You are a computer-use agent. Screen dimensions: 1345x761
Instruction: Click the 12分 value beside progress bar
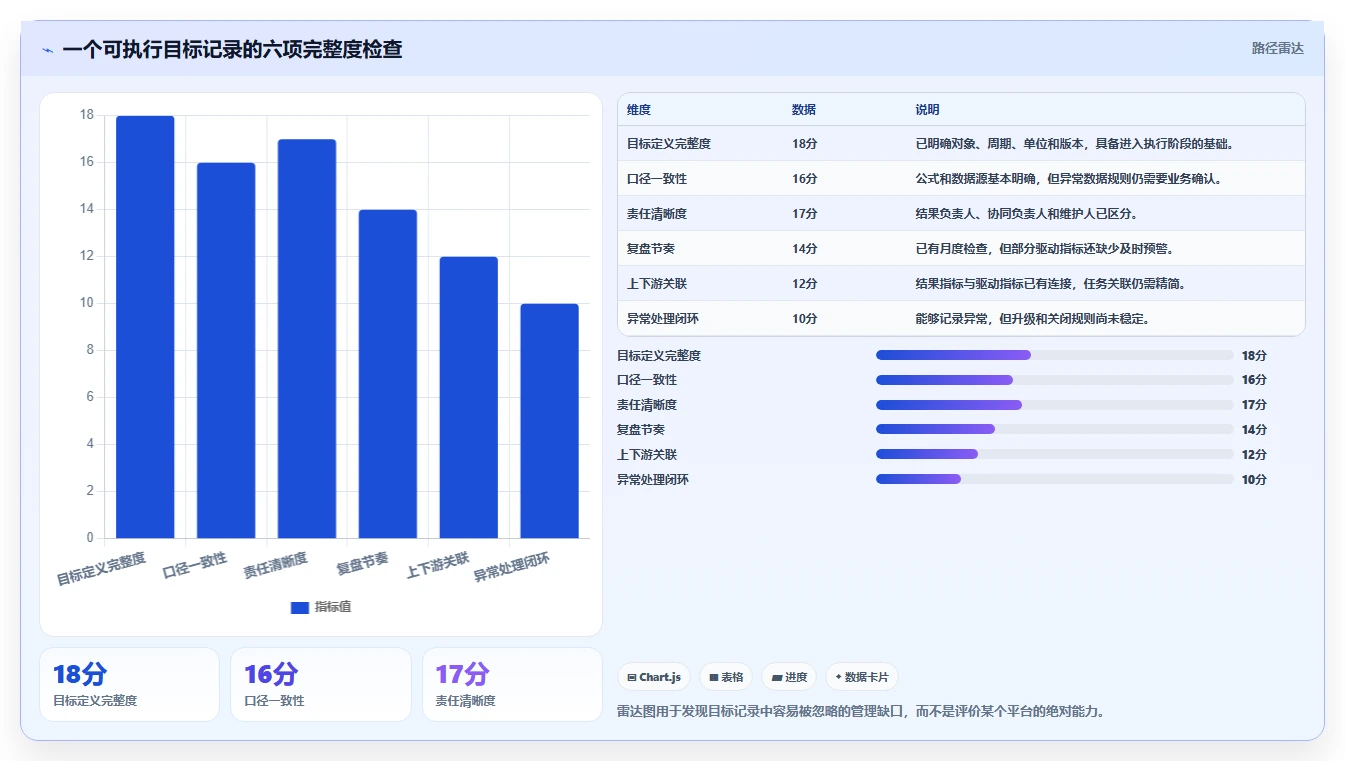1254,454
